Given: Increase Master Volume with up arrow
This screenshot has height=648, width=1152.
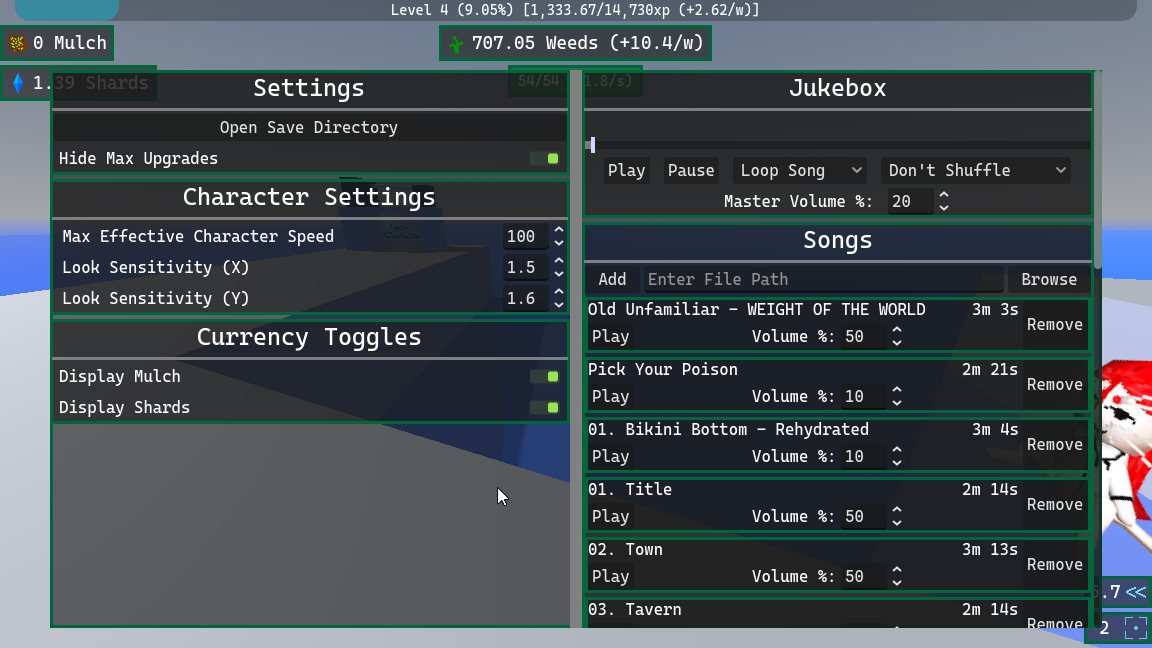Looking at the screenshot, I should tap(944, 195).
